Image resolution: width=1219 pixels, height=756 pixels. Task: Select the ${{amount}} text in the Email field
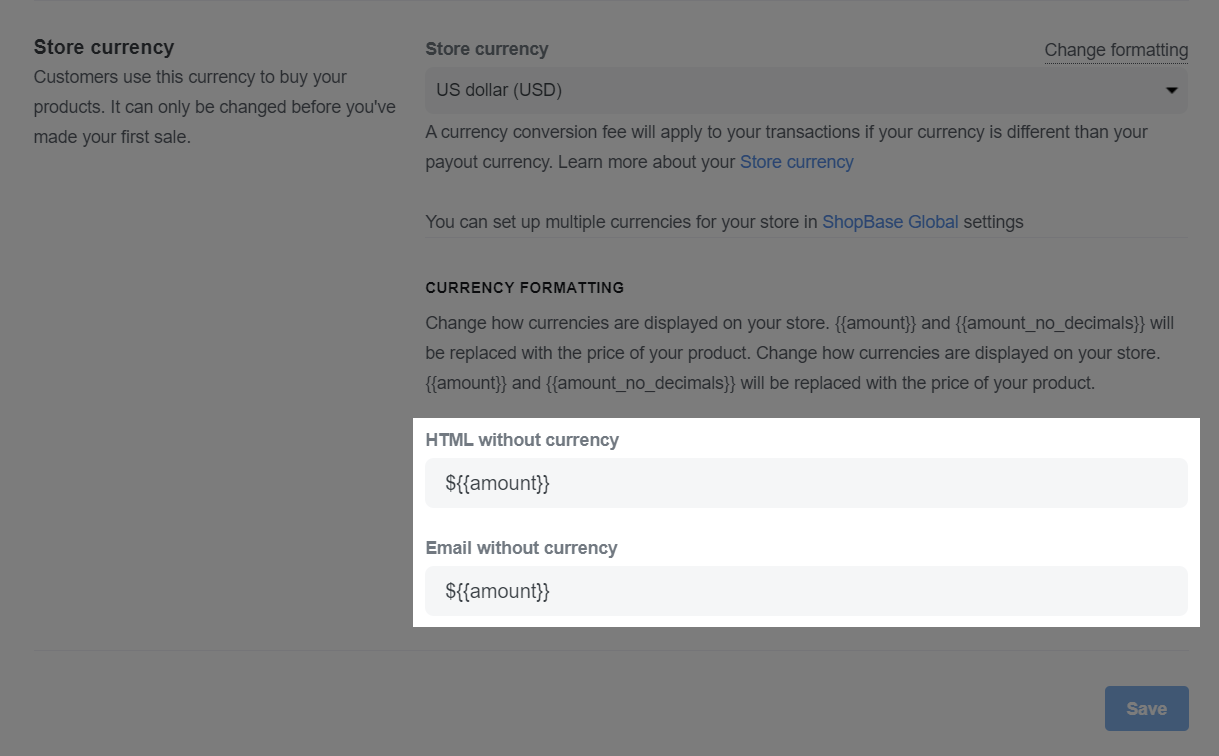pos(498,591)
